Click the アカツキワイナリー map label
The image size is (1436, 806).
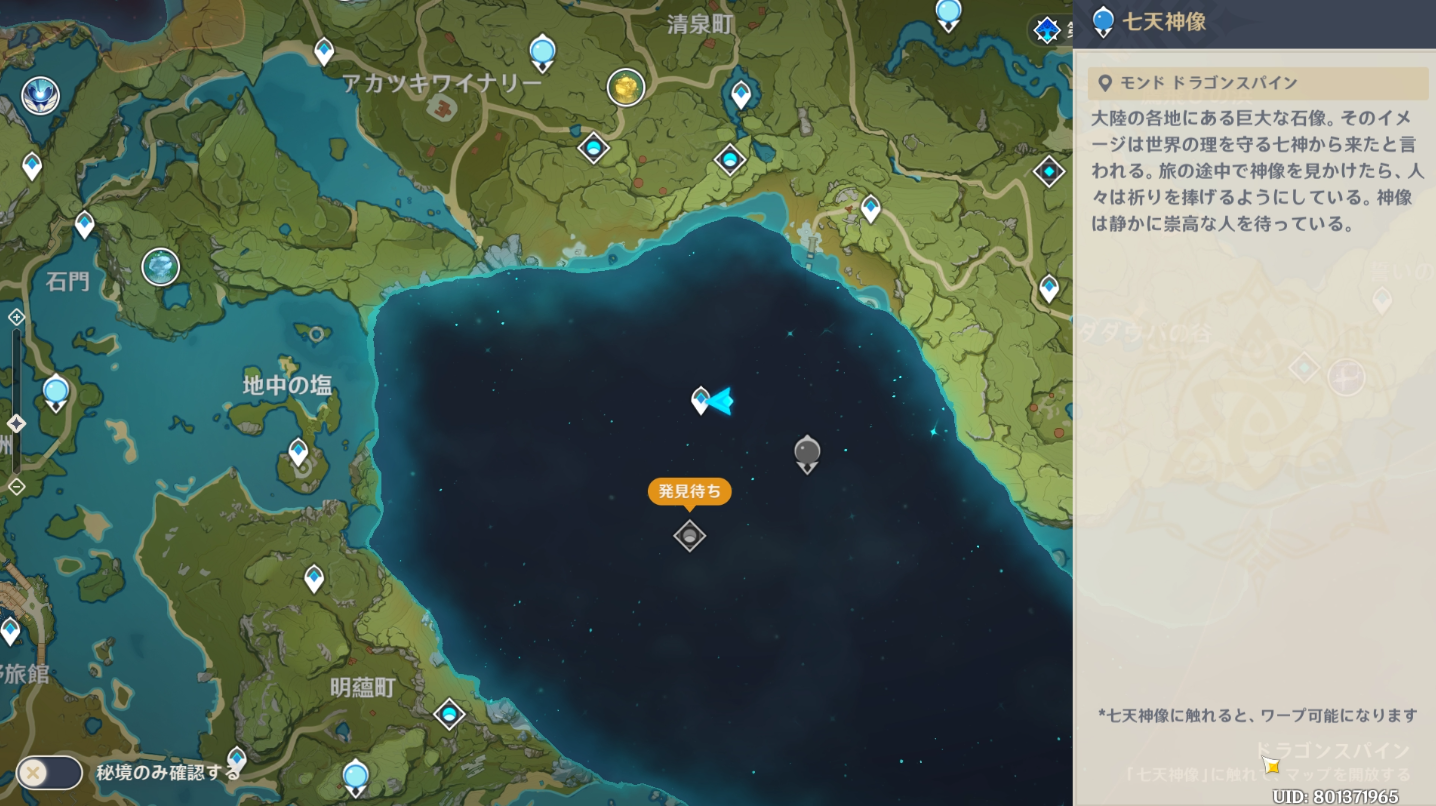click(442, 83)
